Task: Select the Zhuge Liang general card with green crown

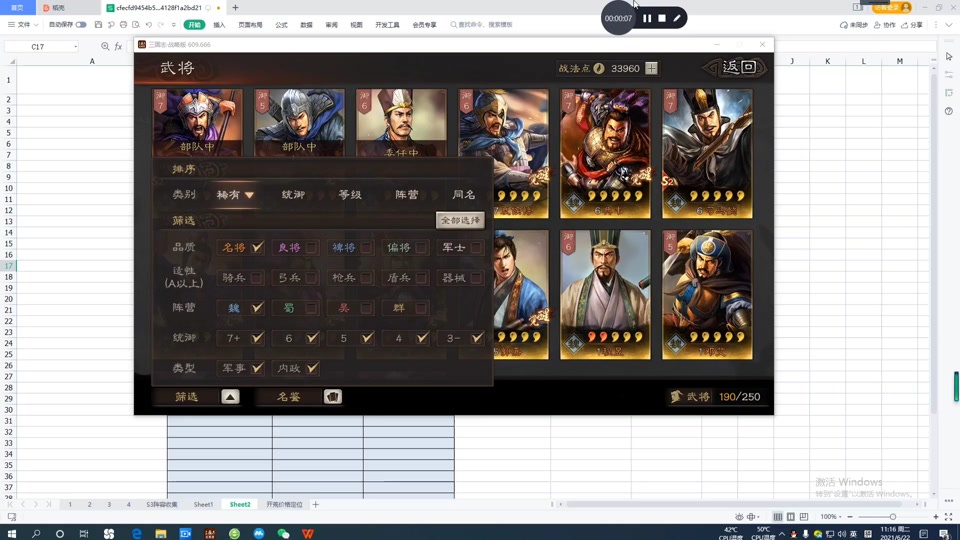Action: [x=605, y=294]
